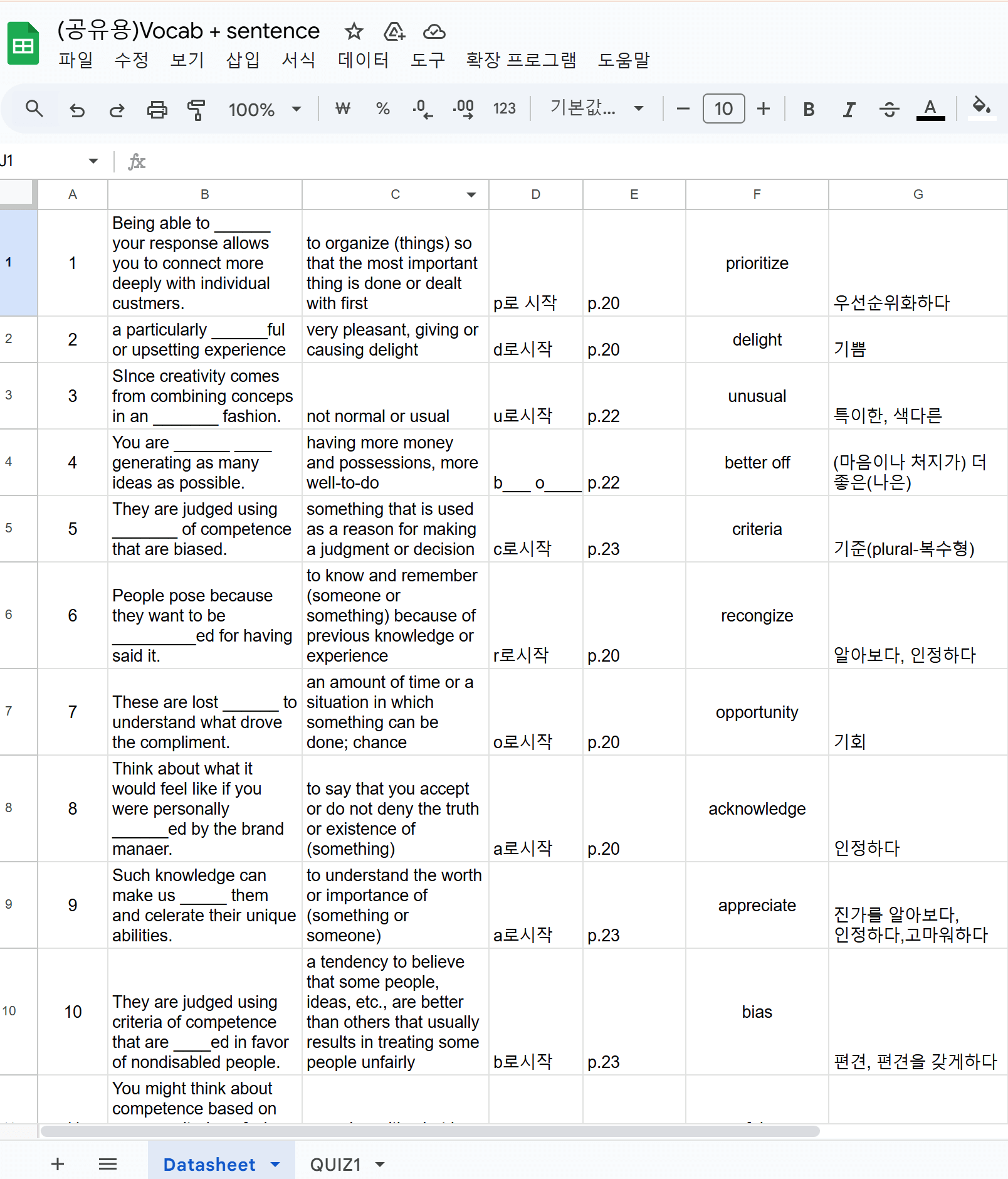The width and height of the screenshot is (1008, 1179).
Task: Increase decimal places
Action: [x=463, y=109]
